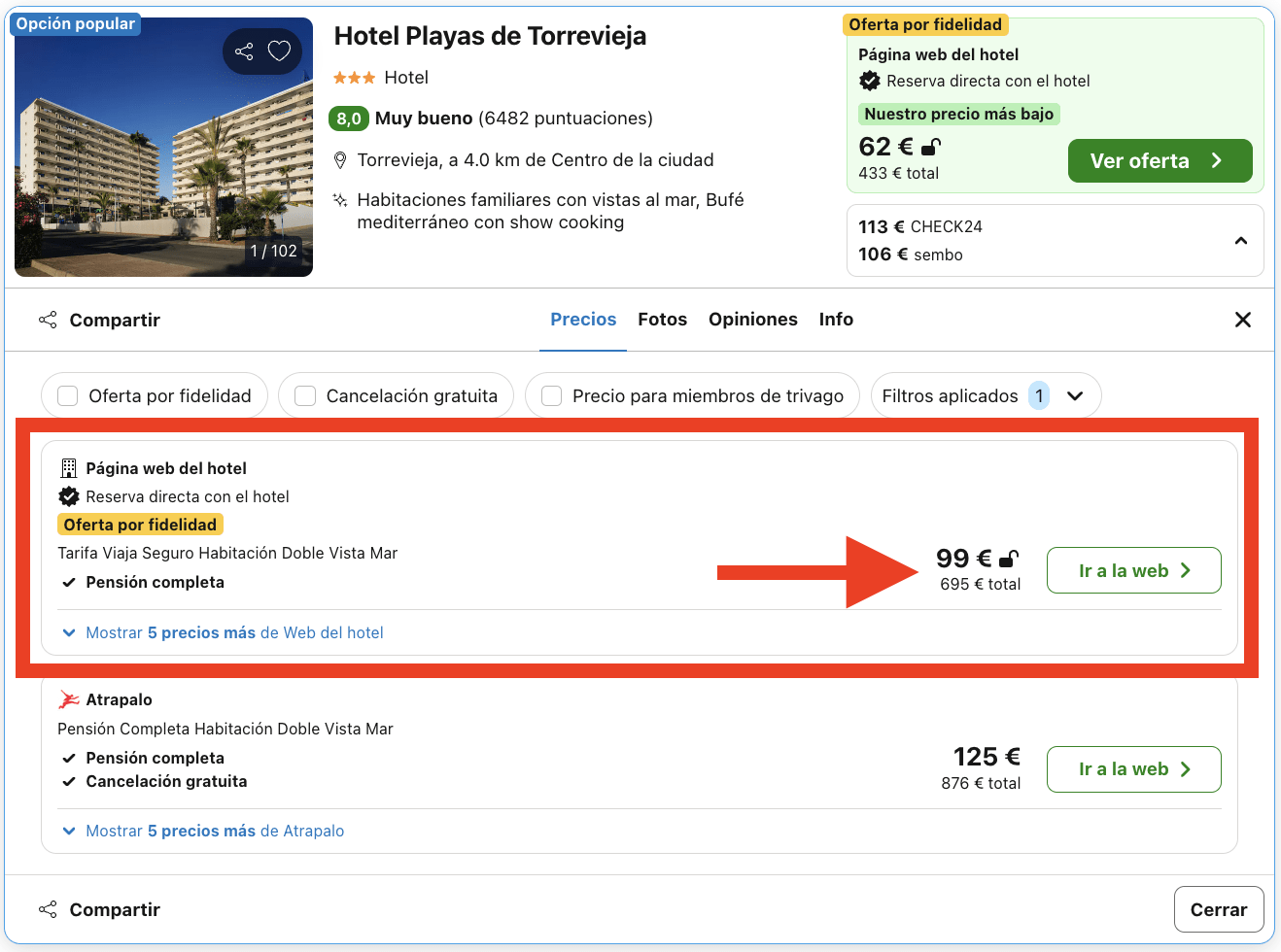Close the details panel with X

coord(1242,320)
